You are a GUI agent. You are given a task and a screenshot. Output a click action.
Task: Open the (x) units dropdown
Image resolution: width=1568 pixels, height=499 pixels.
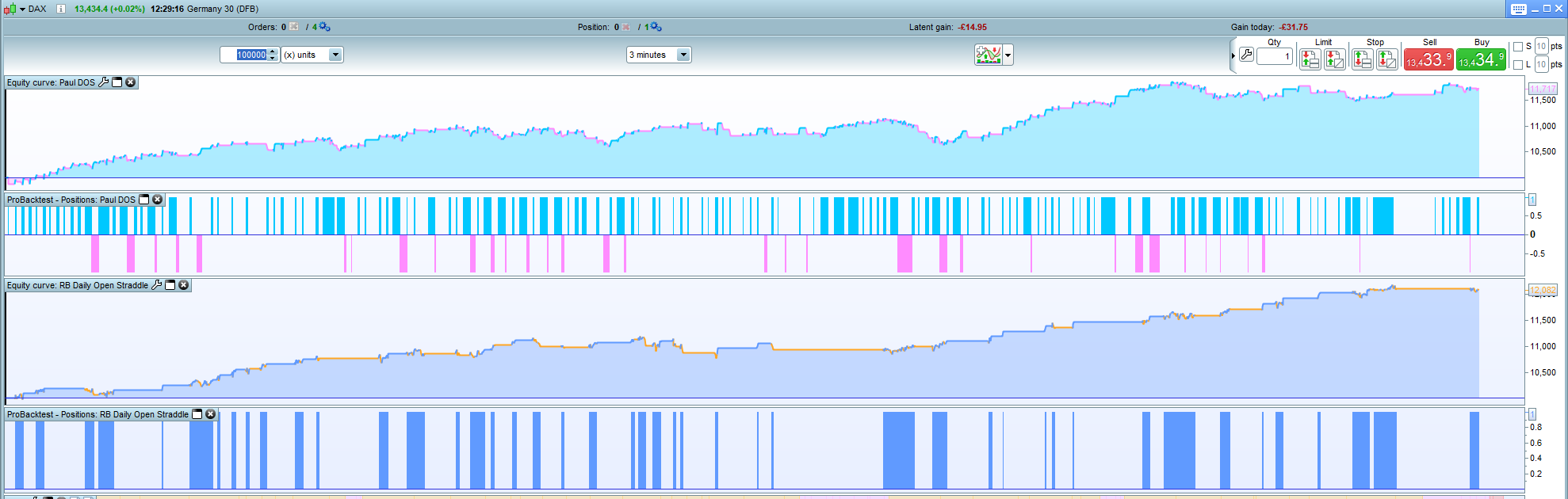(335, 55)
